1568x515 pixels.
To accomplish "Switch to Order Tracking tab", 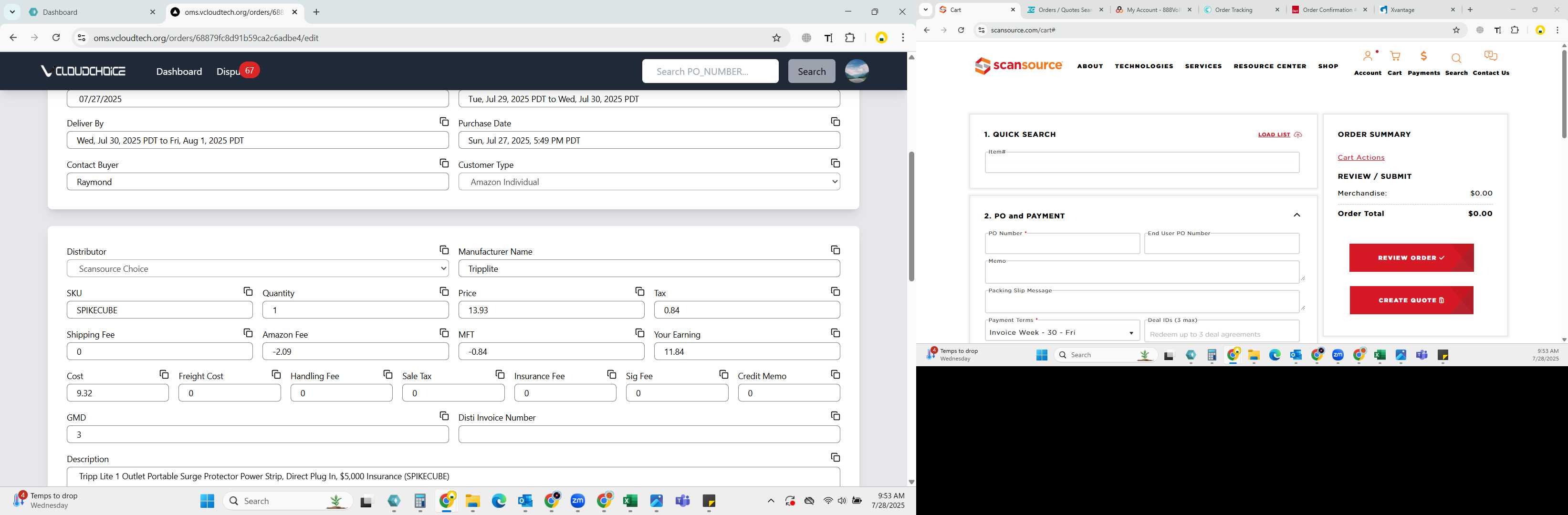I will [x=1242, y=10].
